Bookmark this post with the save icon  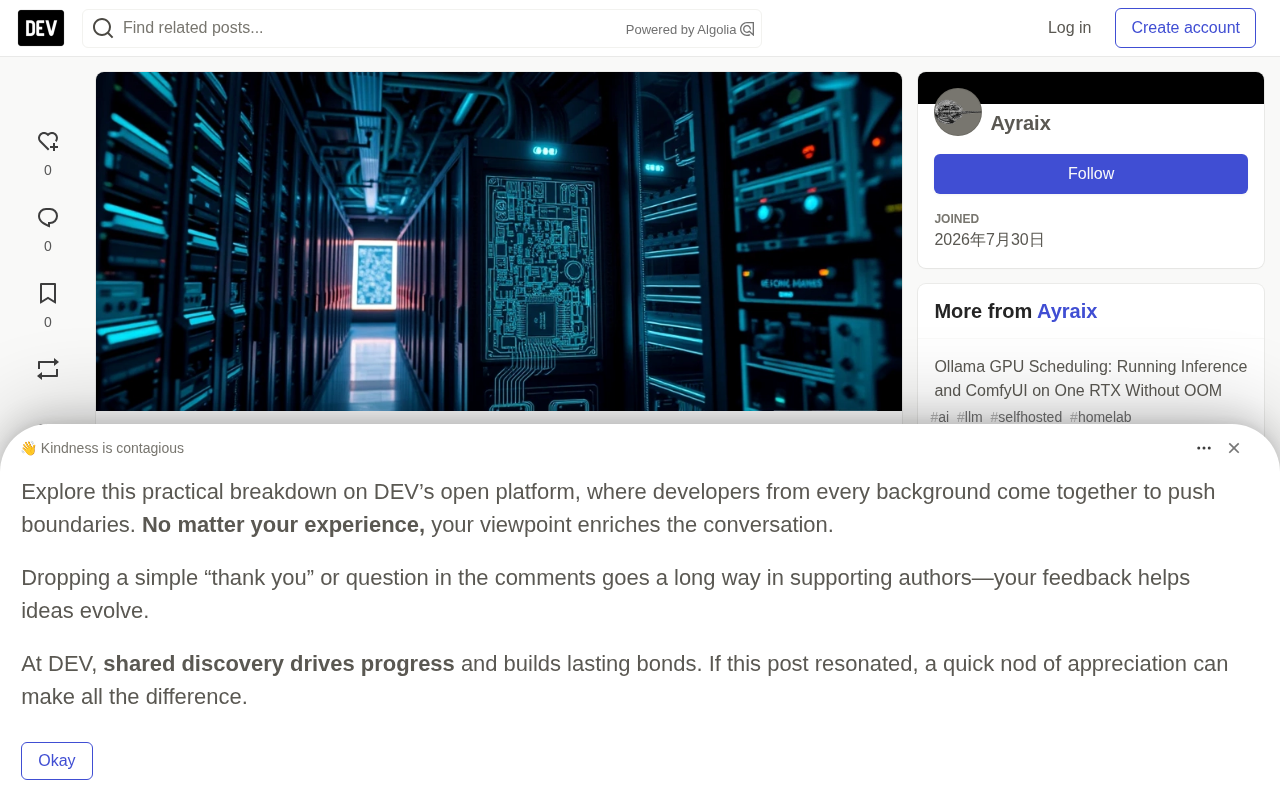point(48,294)
